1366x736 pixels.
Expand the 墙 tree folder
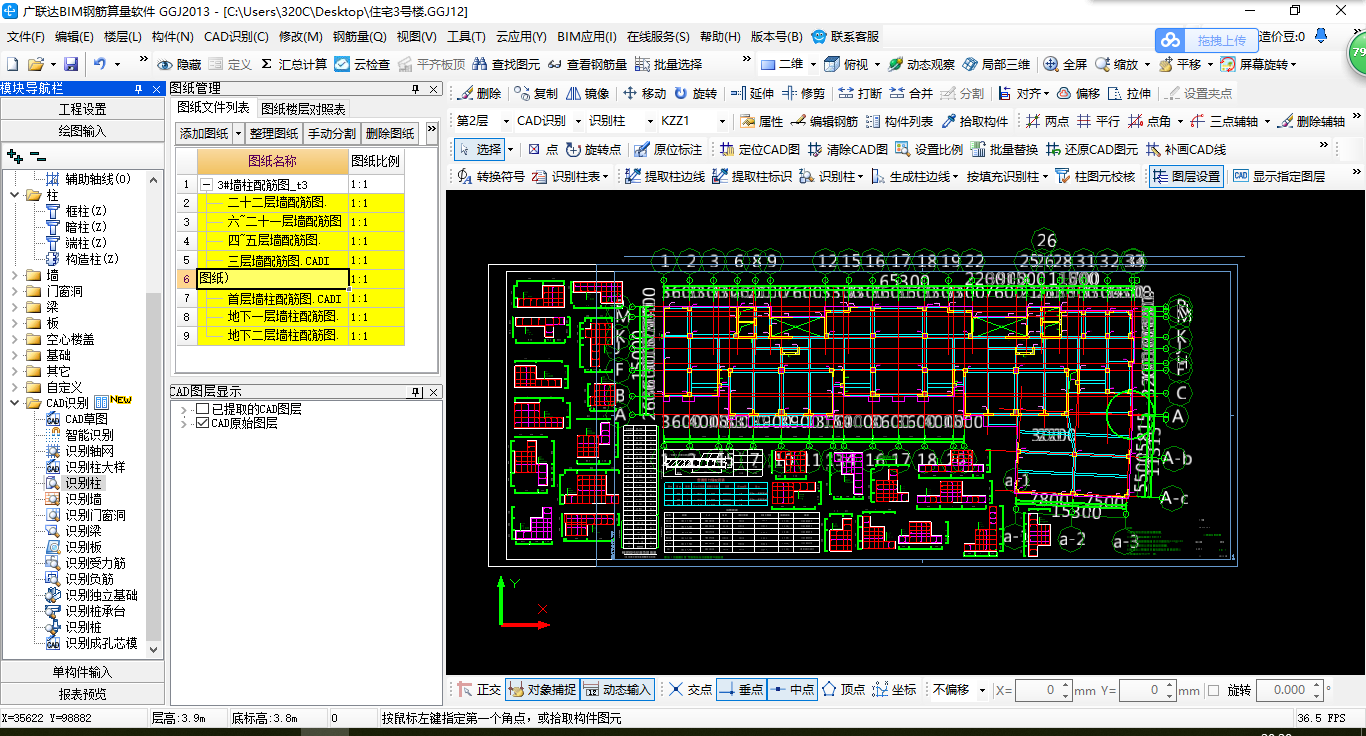(14, 275)
